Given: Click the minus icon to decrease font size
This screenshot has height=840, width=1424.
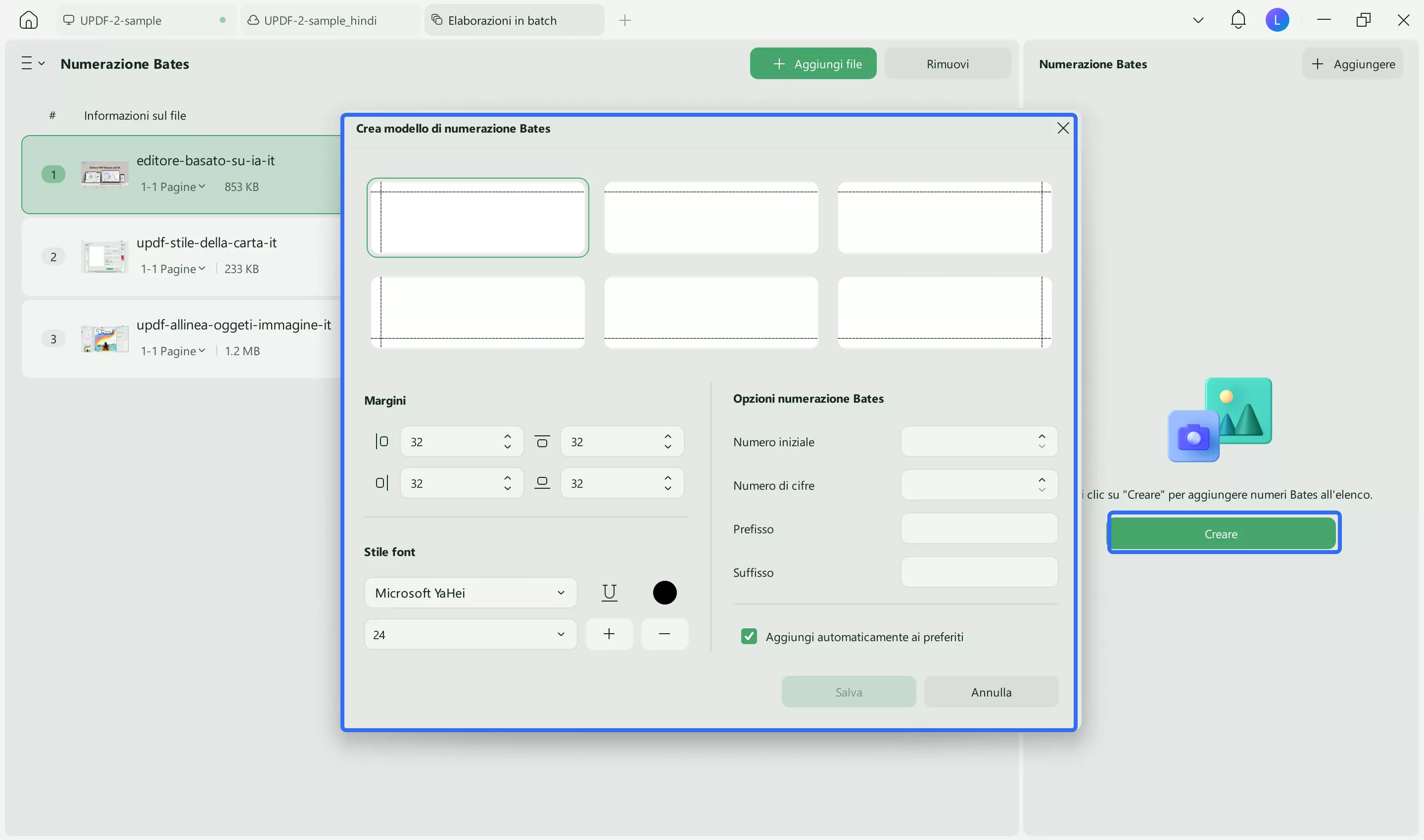Looking at the screenshot, I should coord(665,634).
